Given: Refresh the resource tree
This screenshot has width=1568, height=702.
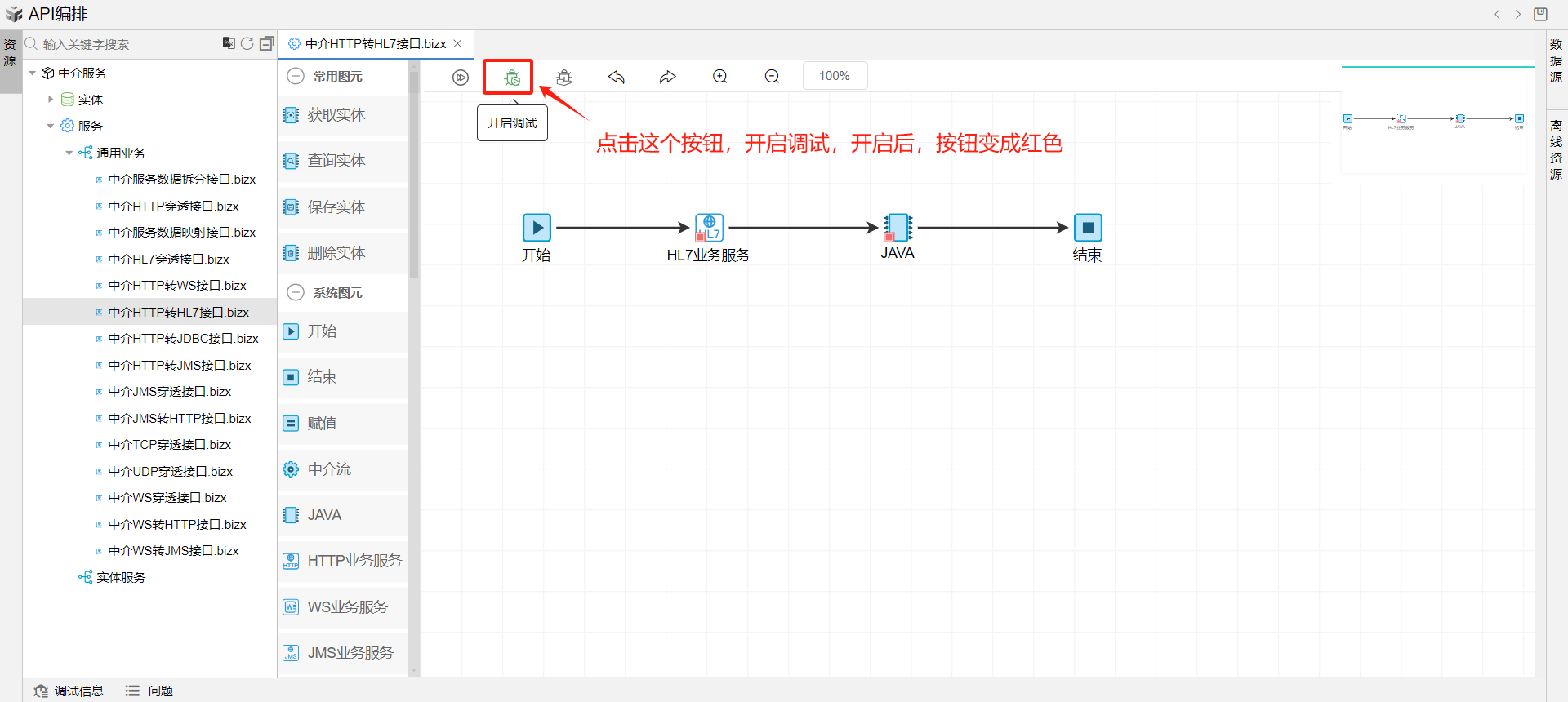Looking at the screenshot, I should [247, 43].
